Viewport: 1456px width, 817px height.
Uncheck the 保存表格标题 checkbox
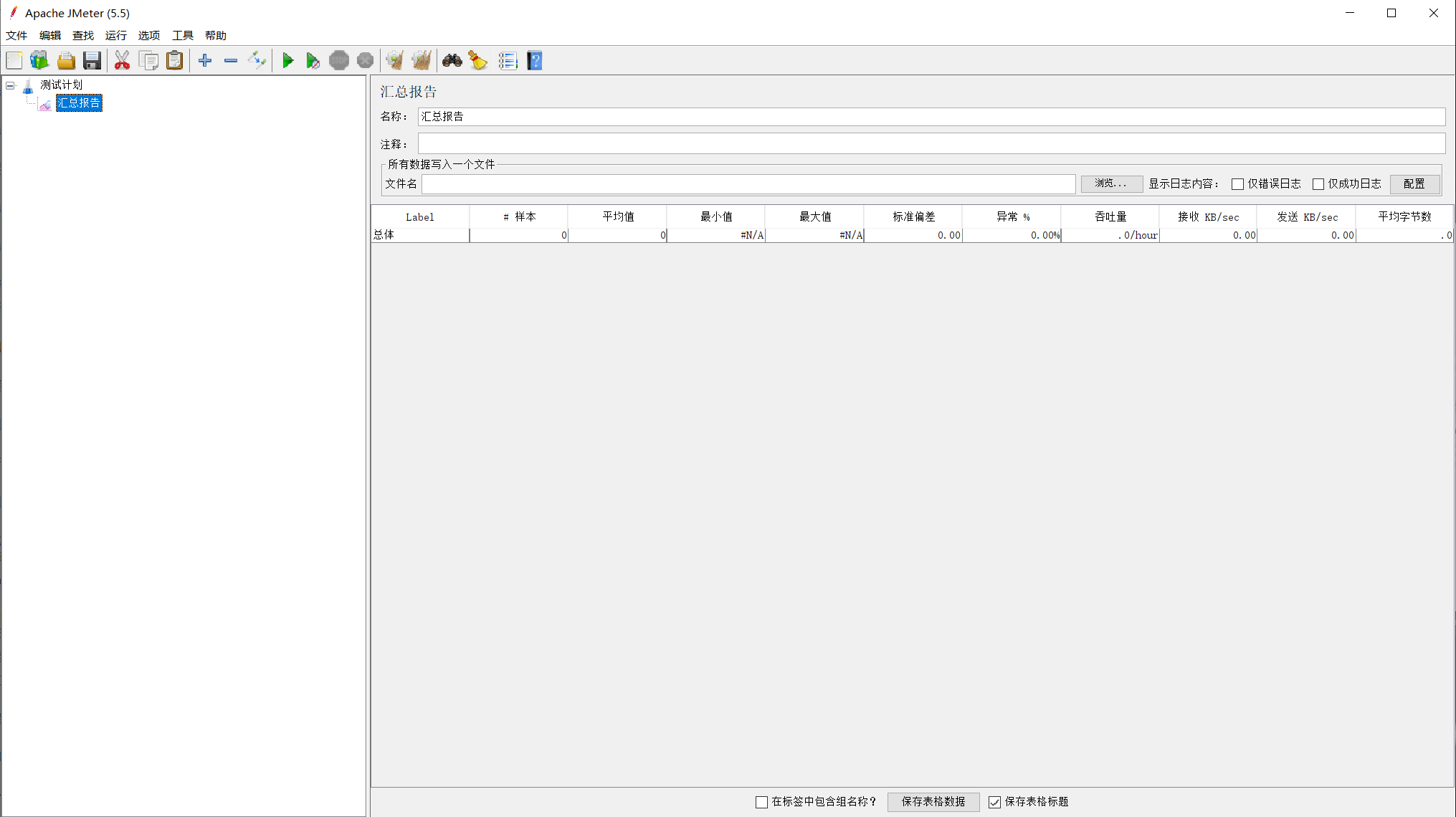tap(994, 802)
